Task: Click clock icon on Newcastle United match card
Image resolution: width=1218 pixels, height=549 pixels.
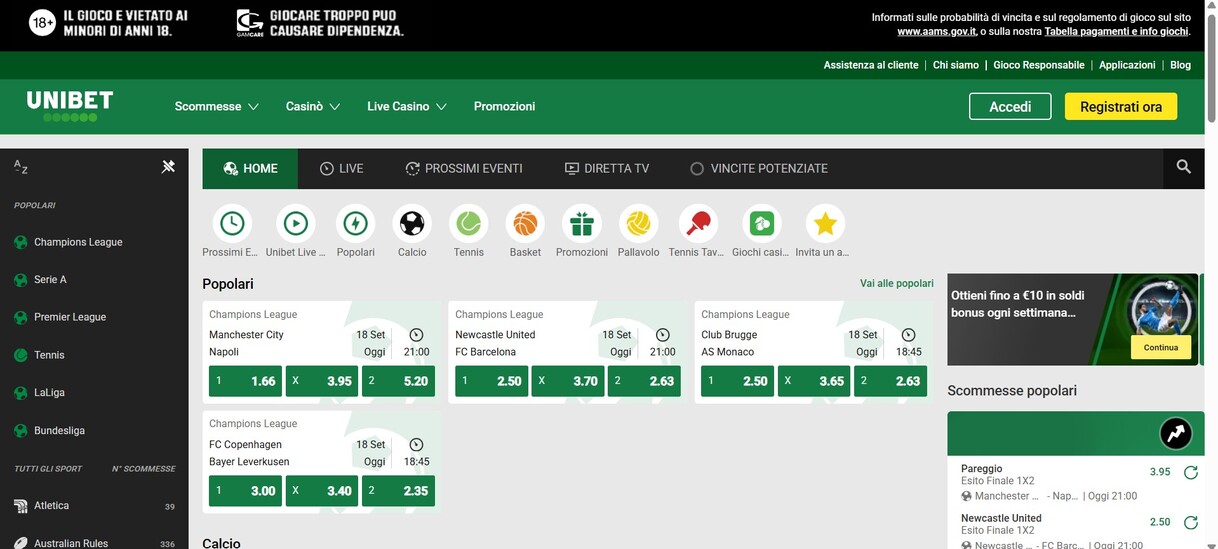Action: (x=662, y=335)
